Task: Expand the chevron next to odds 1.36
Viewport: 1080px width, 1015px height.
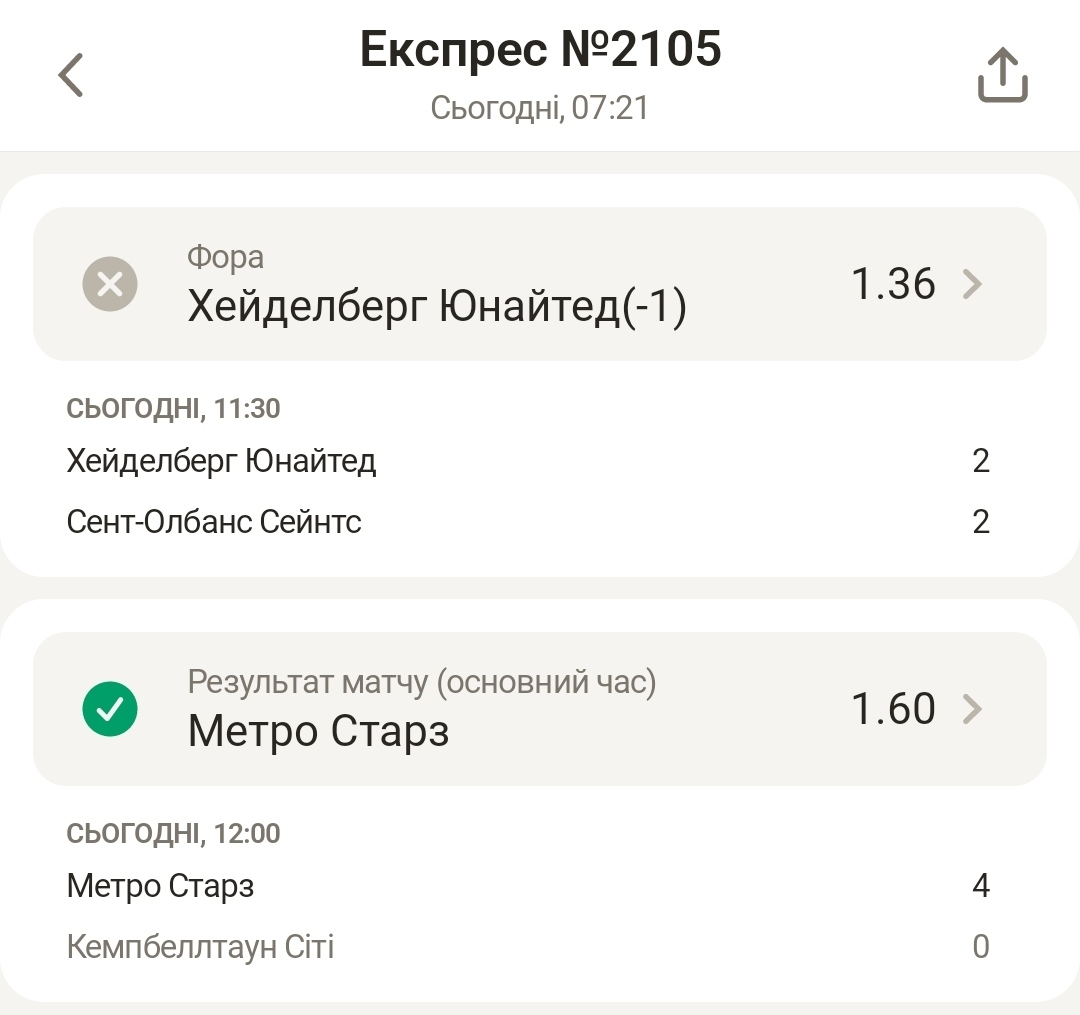Action: click(972, 285)
